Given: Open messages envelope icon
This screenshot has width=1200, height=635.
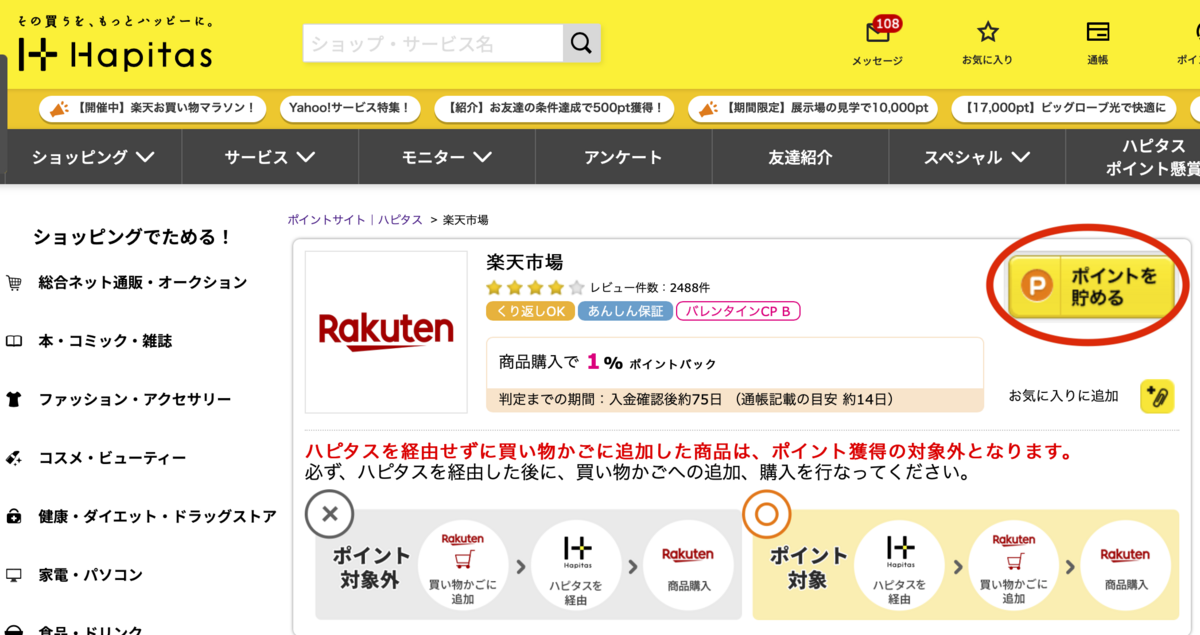Looking at the screenshot, I should [x=877, y=33].
